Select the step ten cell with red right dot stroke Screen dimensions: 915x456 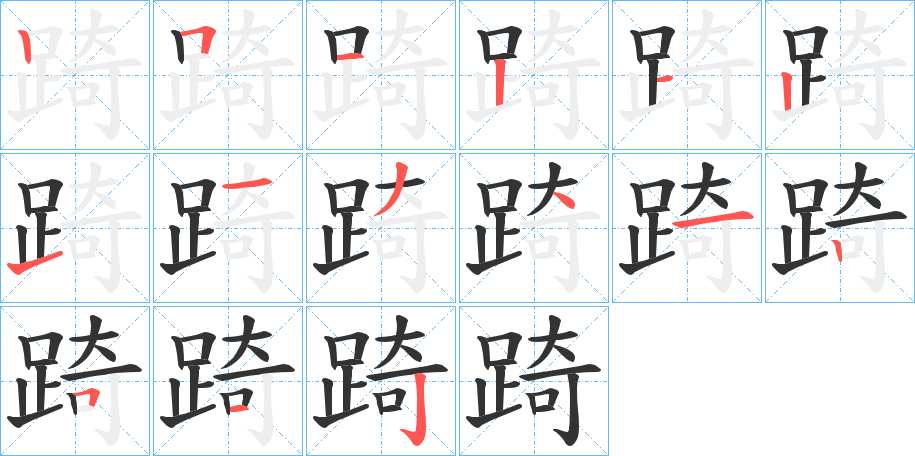tap(533, 228)
